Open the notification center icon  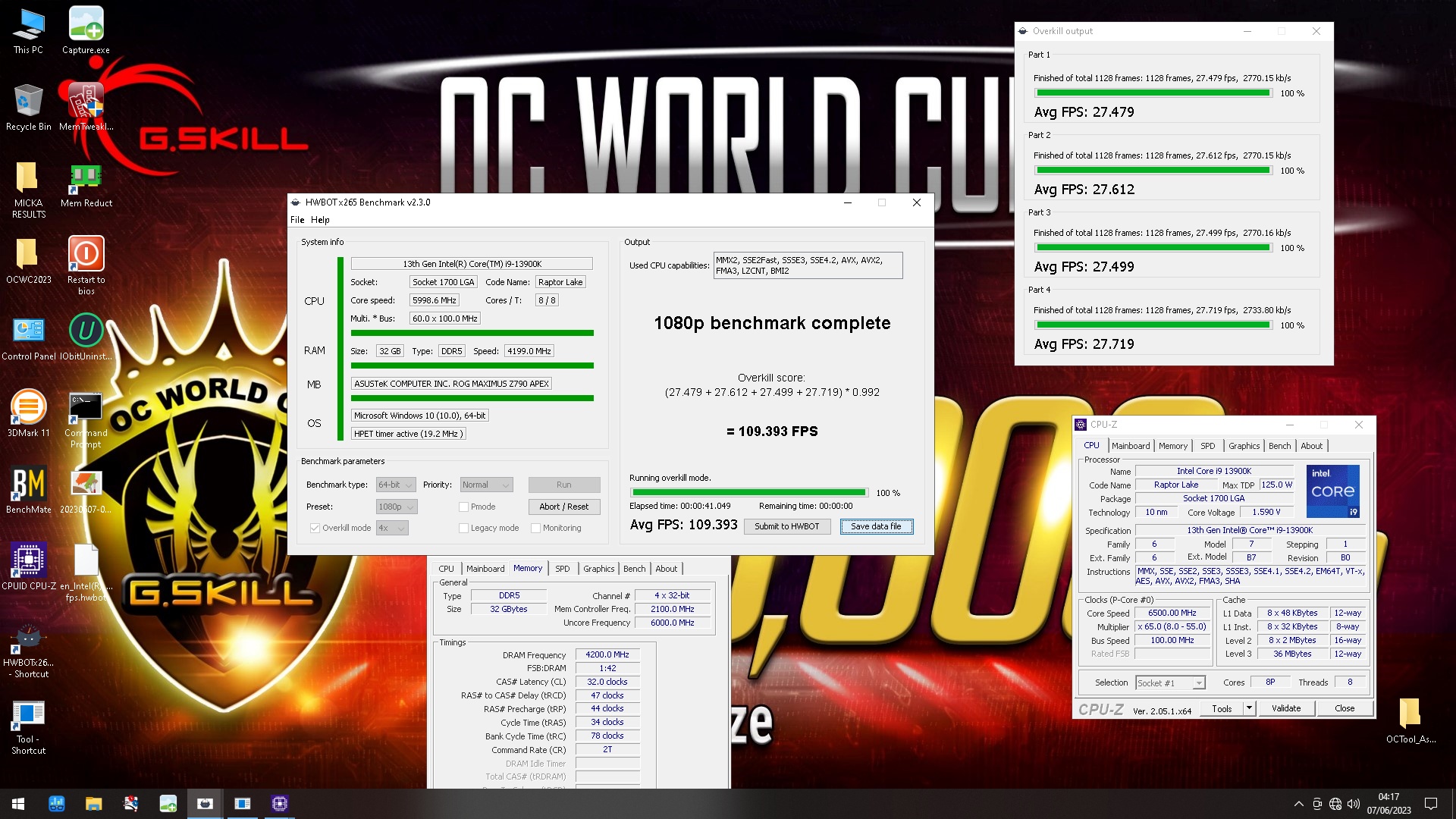pos(1431,804)
